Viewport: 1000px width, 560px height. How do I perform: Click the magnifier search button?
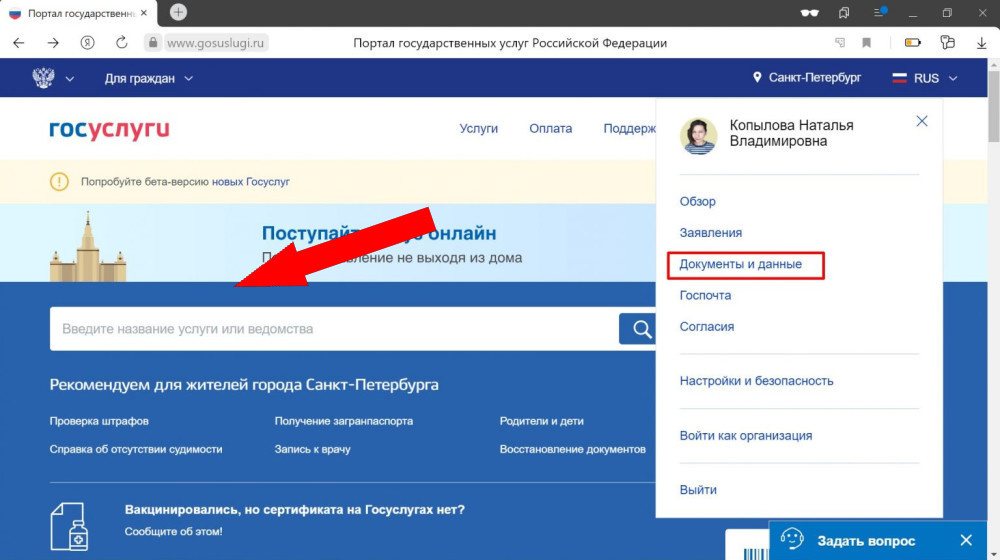pos(638,328)
